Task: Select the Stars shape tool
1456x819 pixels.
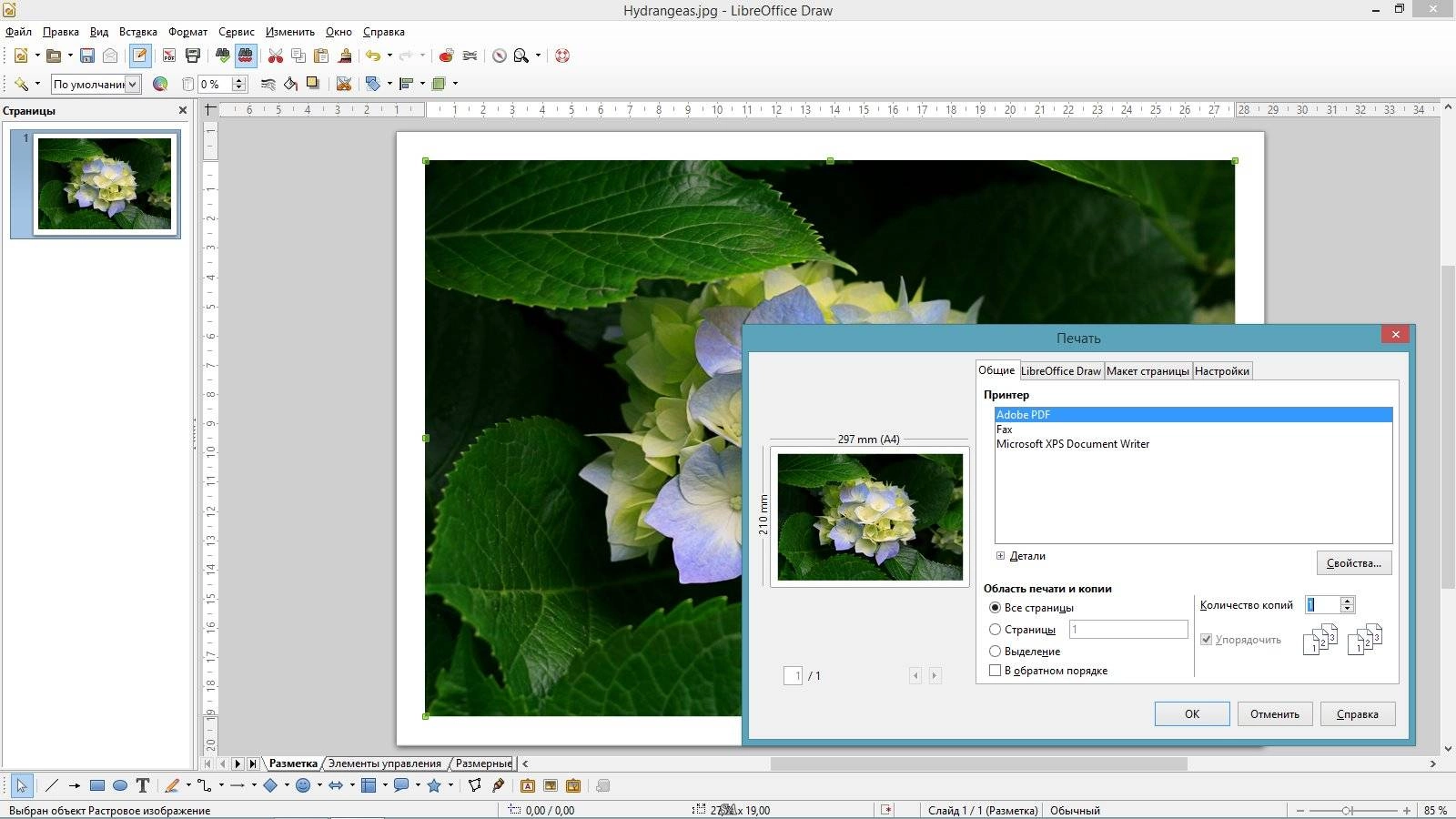Action: [434, 785]
